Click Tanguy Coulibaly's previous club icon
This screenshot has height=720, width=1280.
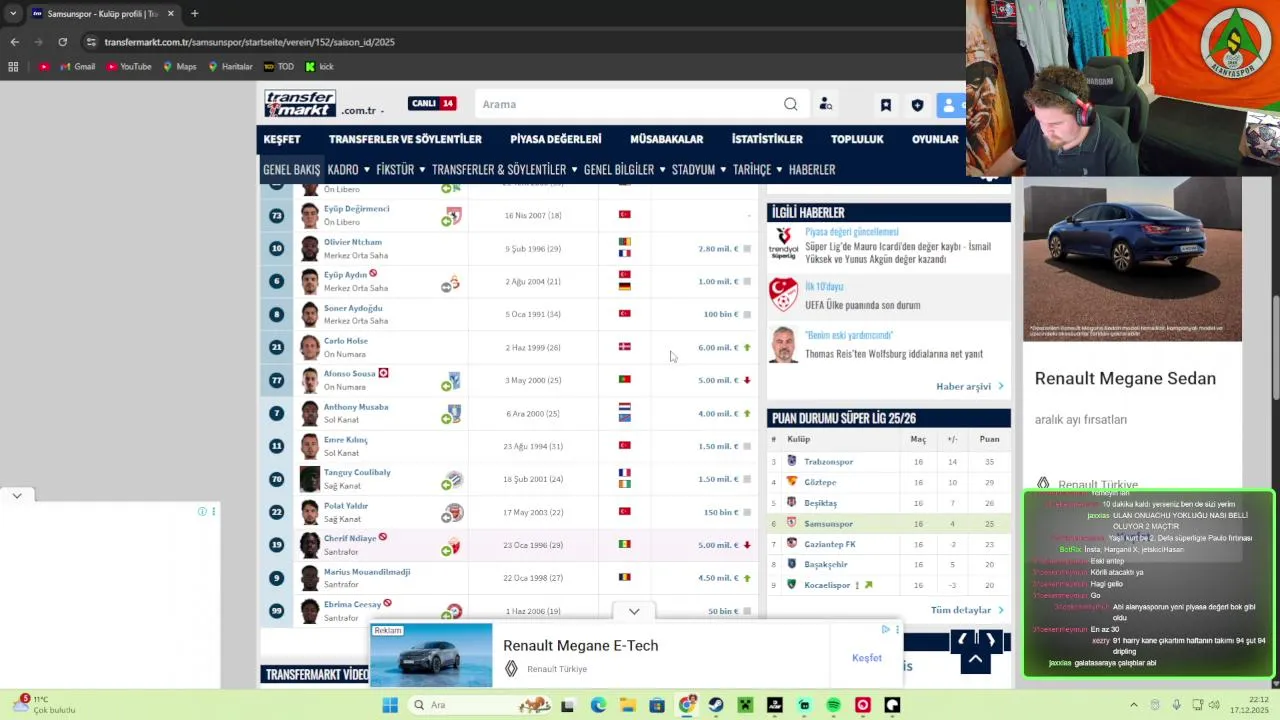tap(454, 479)
